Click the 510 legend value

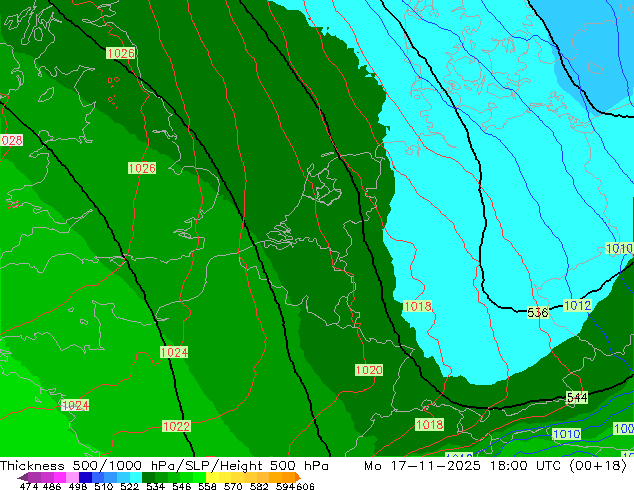tap(104, 486)
